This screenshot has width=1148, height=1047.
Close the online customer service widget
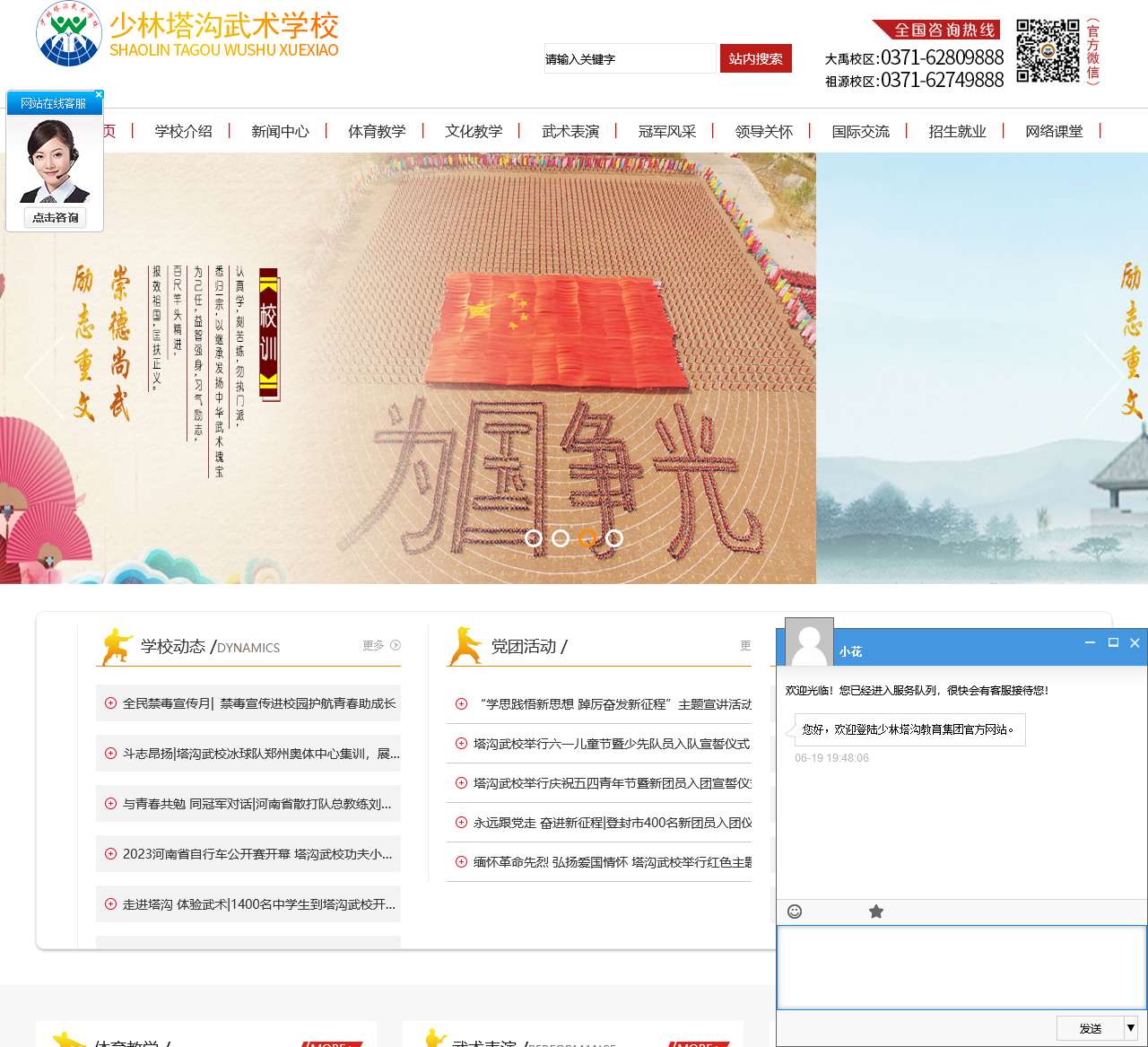99,94
